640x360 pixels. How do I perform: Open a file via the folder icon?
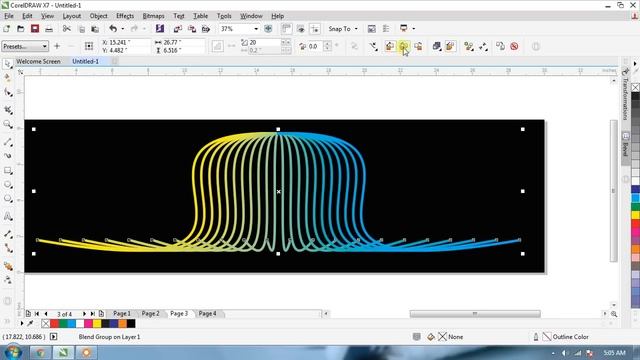click(20, 29)
